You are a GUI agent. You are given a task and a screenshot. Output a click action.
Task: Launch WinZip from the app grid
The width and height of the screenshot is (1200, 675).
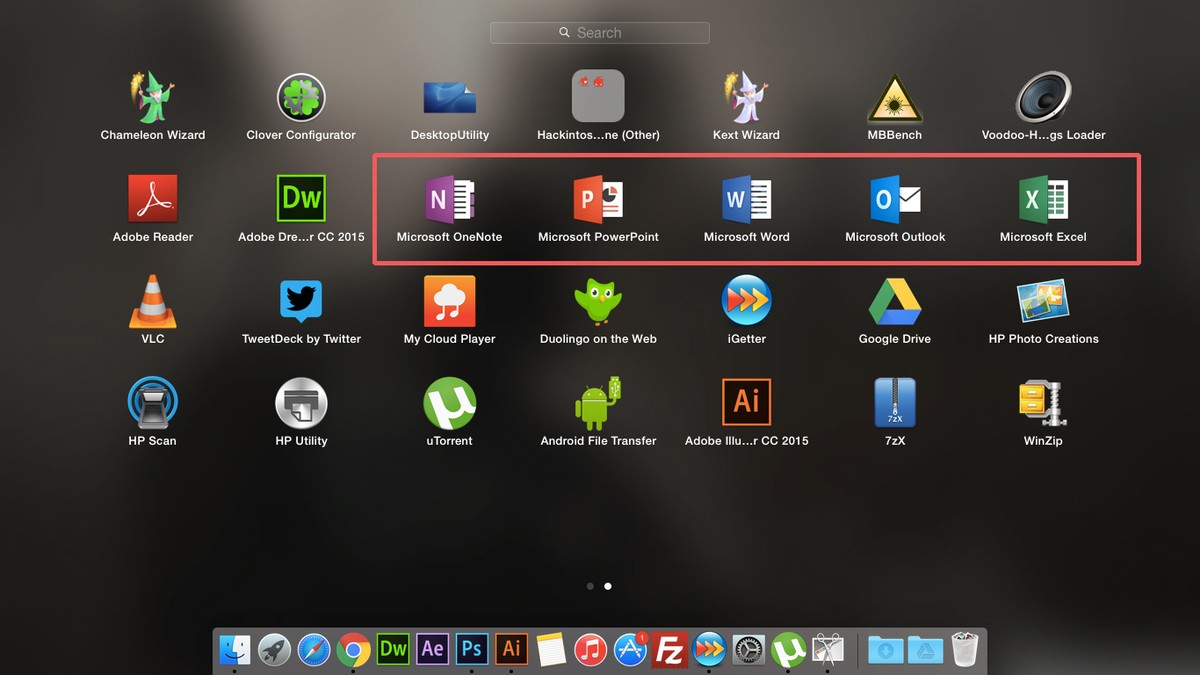1043,403
